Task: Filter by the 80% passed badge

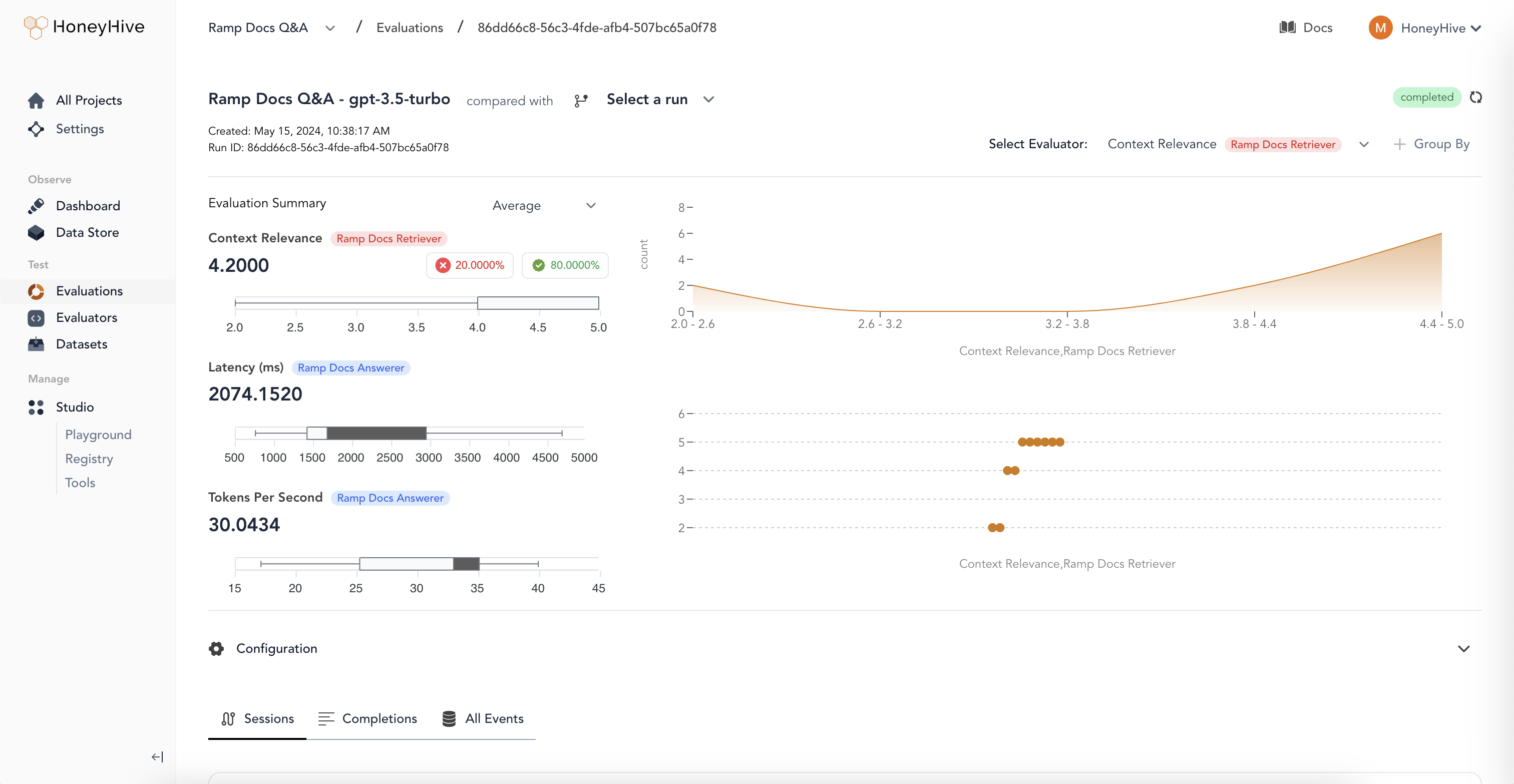Action: (x=565, y=265)
